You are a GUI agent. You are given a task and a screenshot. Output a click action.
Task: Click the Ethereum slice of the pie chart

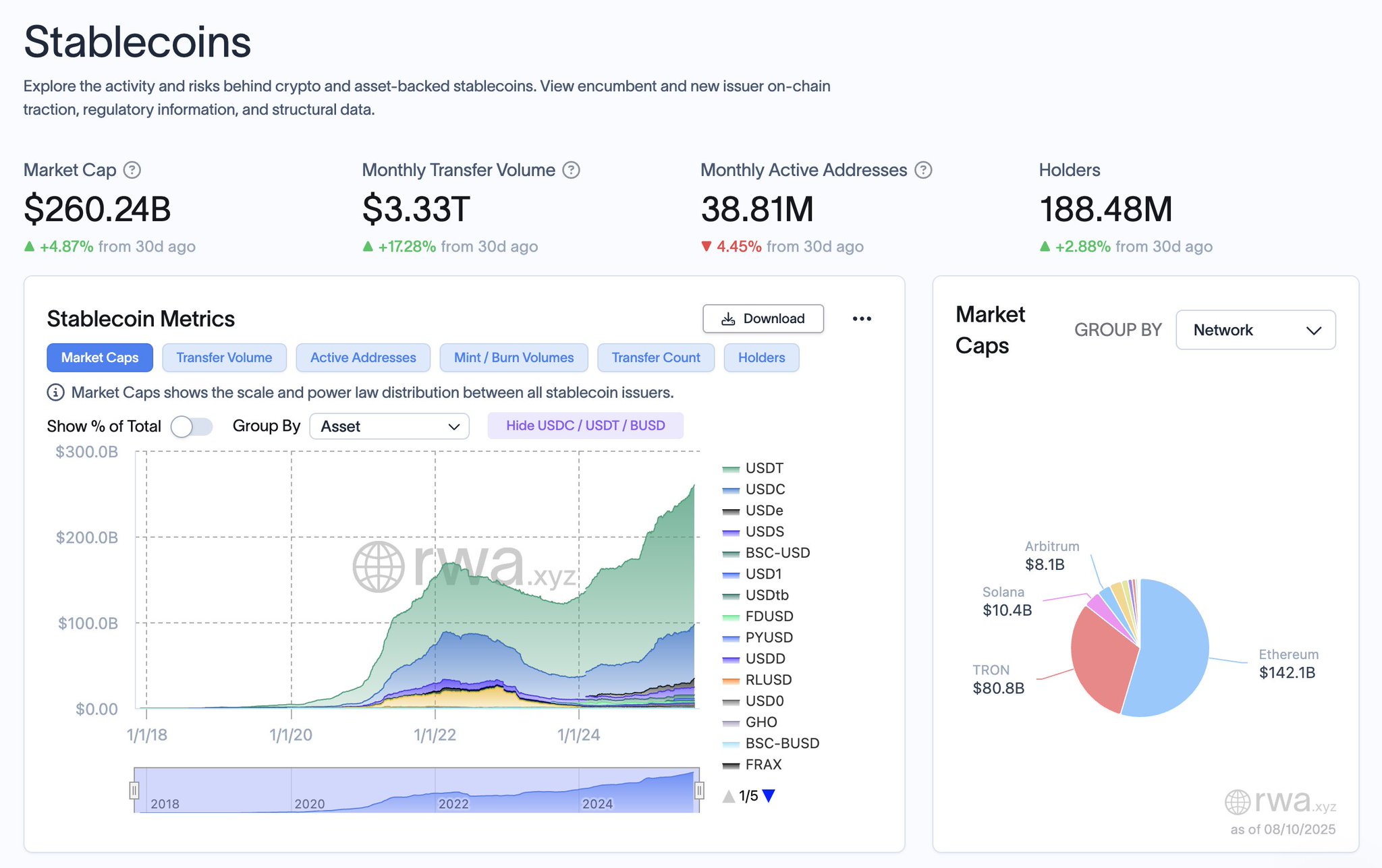click(1174, 647)
